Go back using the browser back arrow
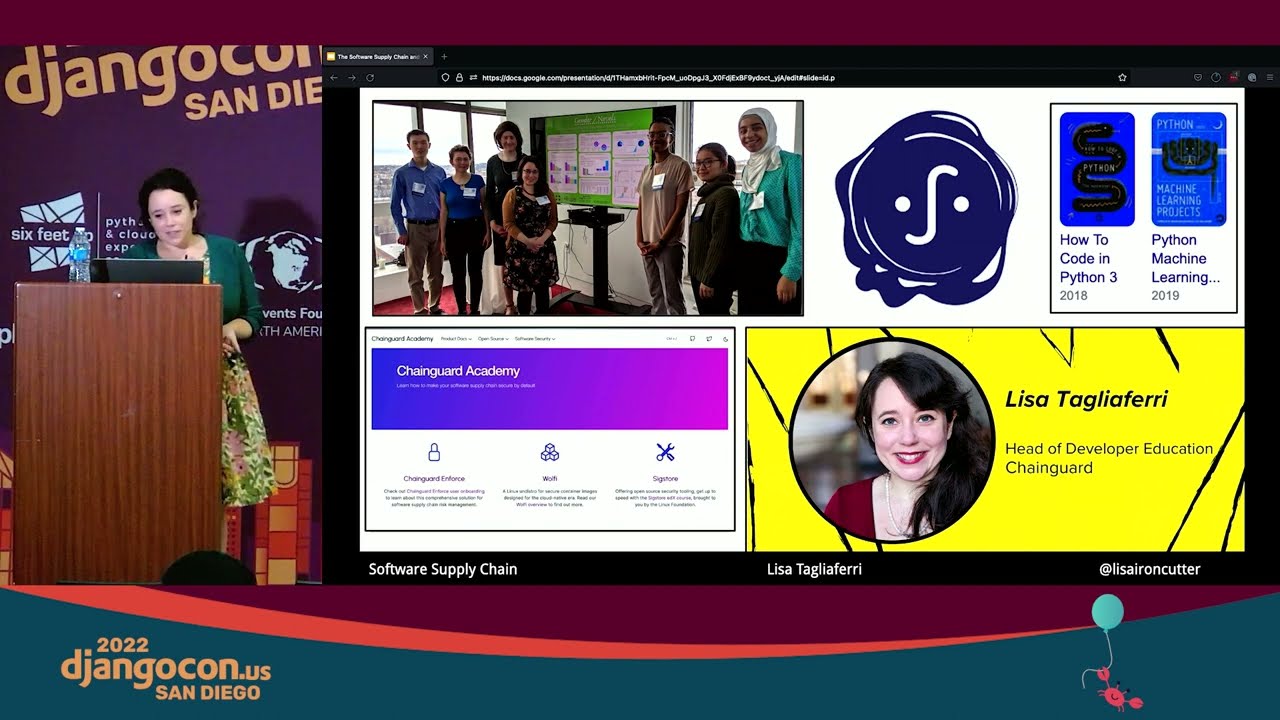This screenshot has height=720, width=1280. tap(335, 77)
